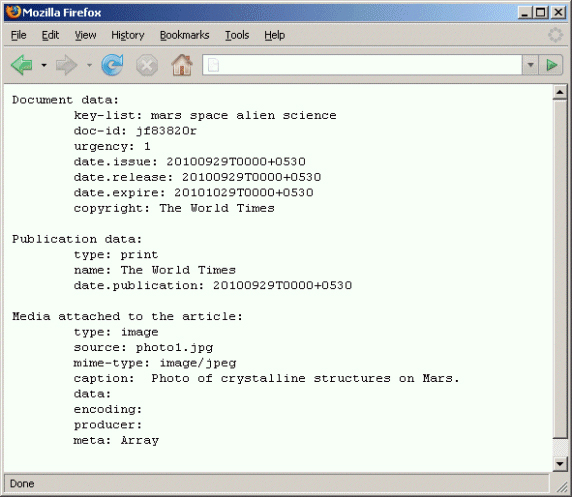Click the page icon in address bar
This screenshot has height=497, width=572.
click(213, 65)
